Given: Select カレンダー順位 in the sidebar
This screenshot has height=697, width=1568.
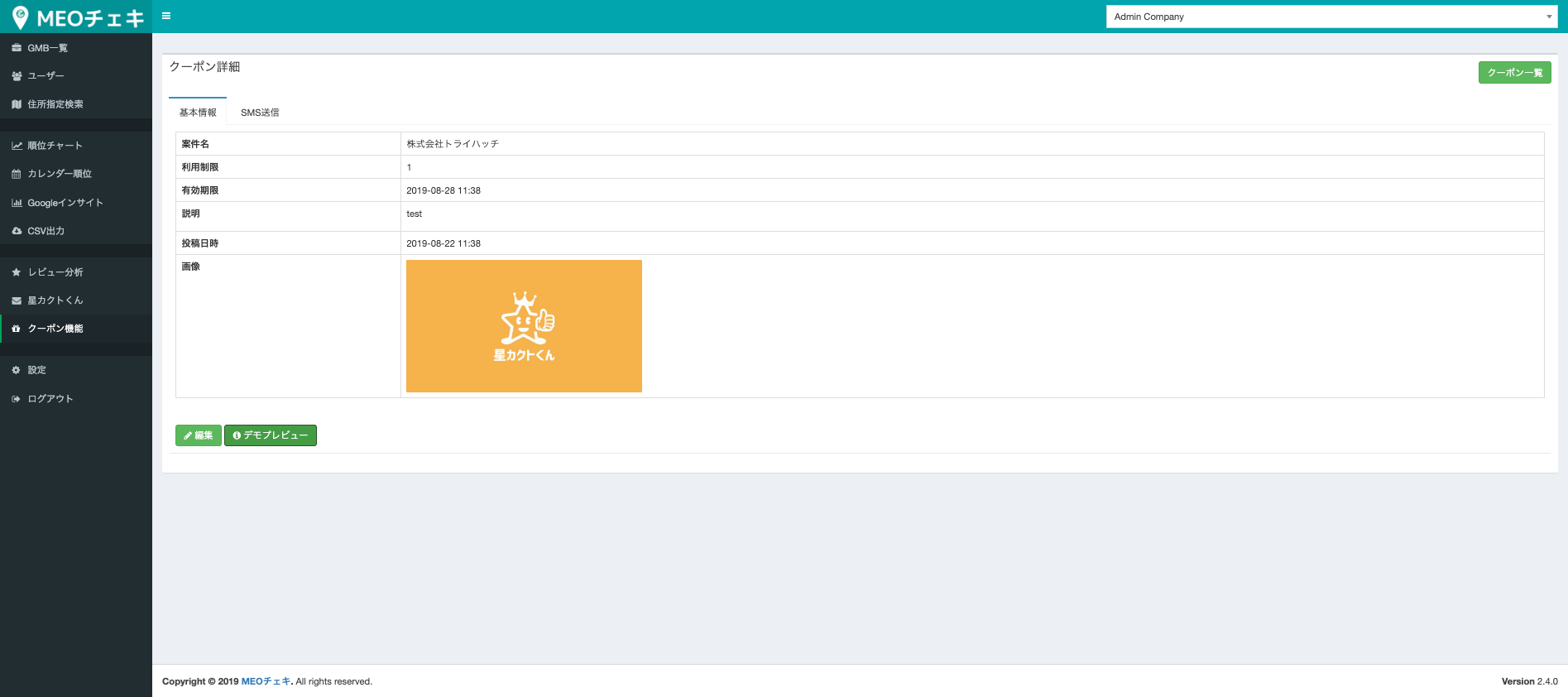Looking at the screenshot, I should [76, 174].
